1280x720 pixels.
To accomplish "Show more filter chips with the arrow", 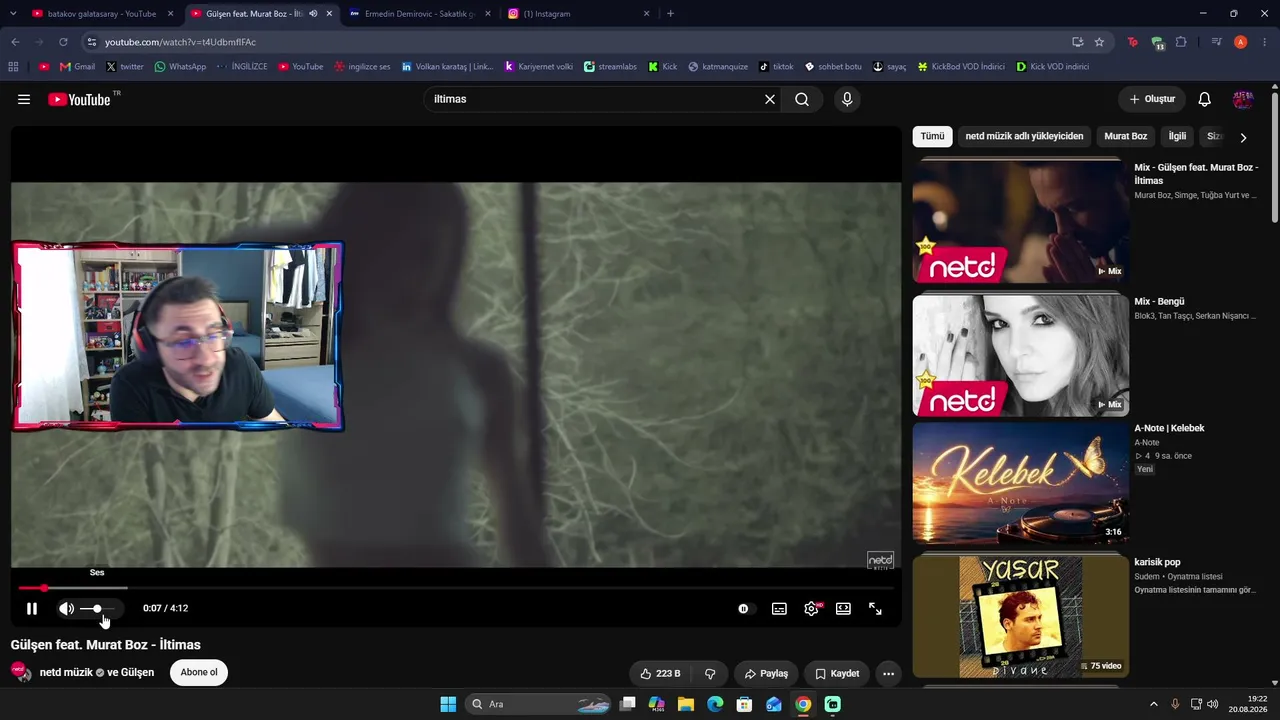I will coord(1243,137).
